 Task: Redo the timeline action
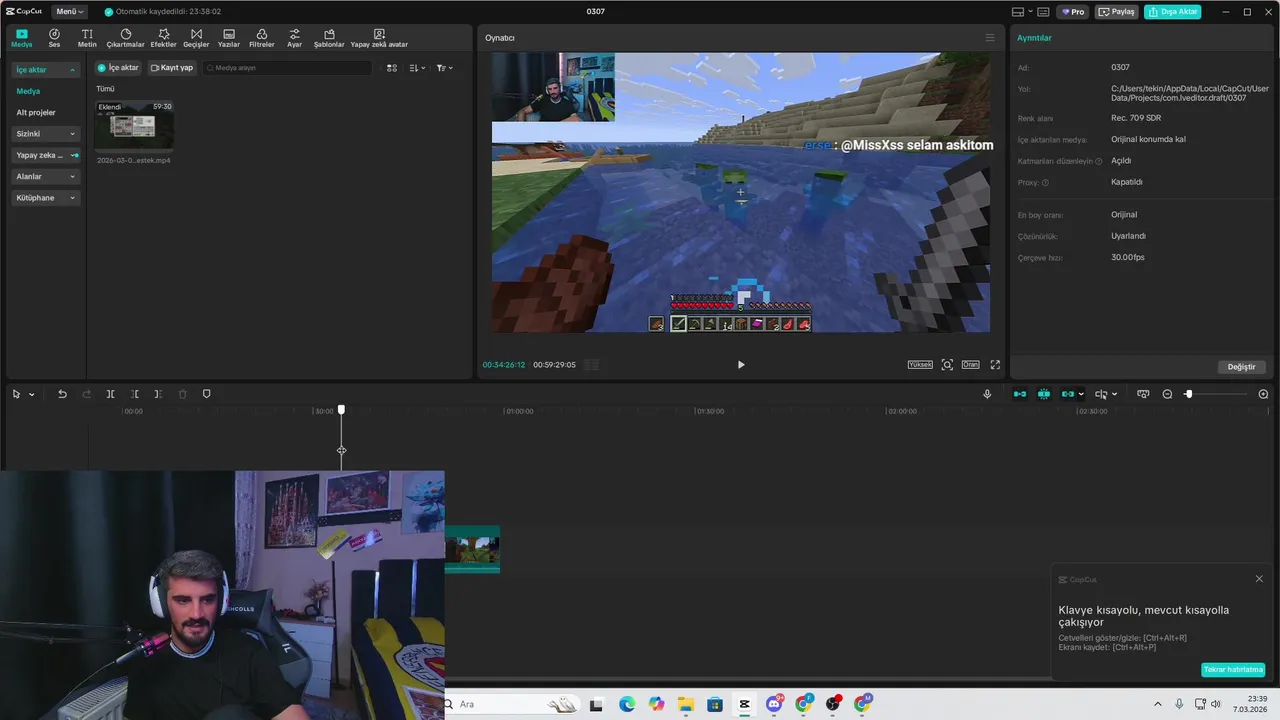tap(86, 394)
